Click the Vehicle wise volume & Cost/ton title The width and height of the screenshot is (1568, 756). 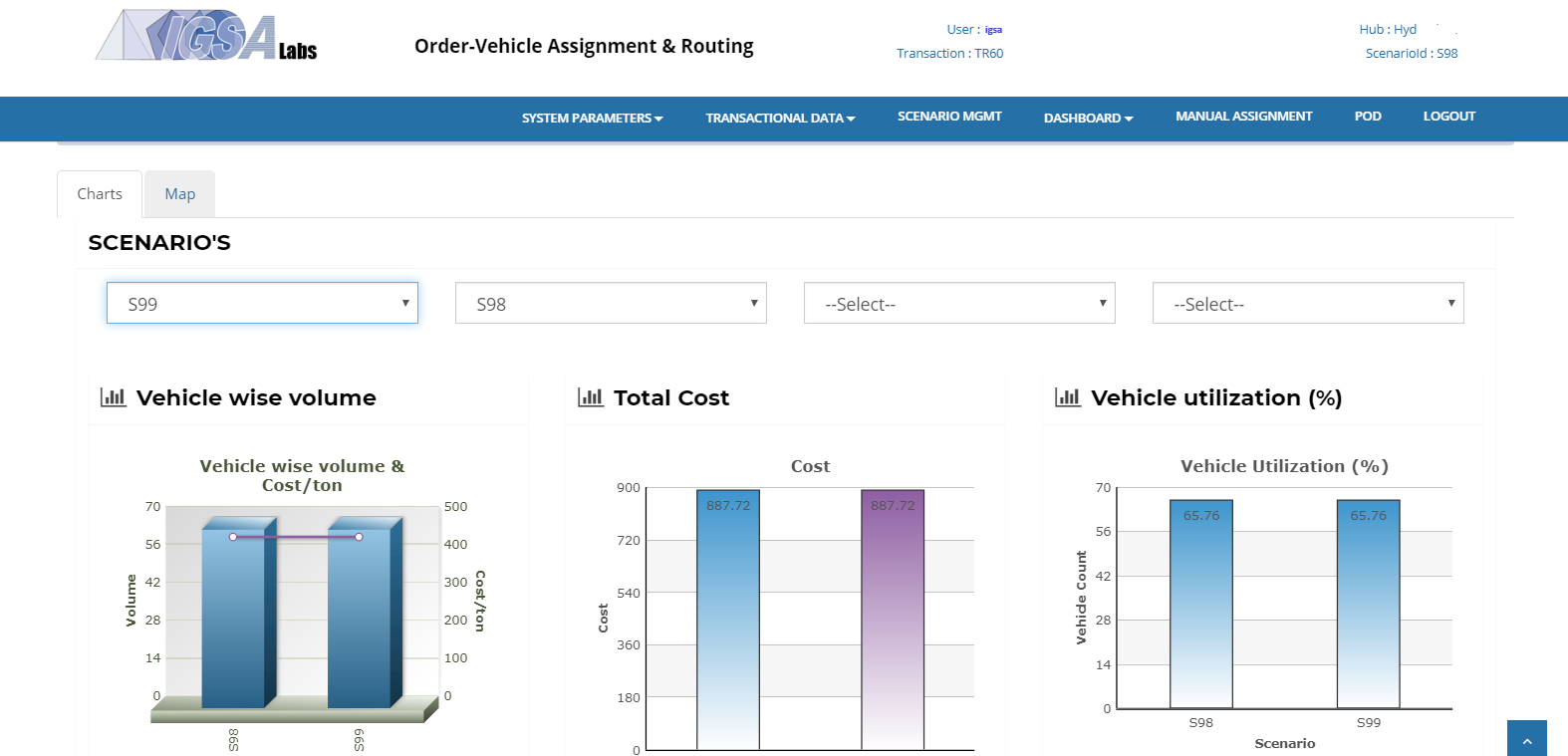pyautogui.click(x=302, y=475)
